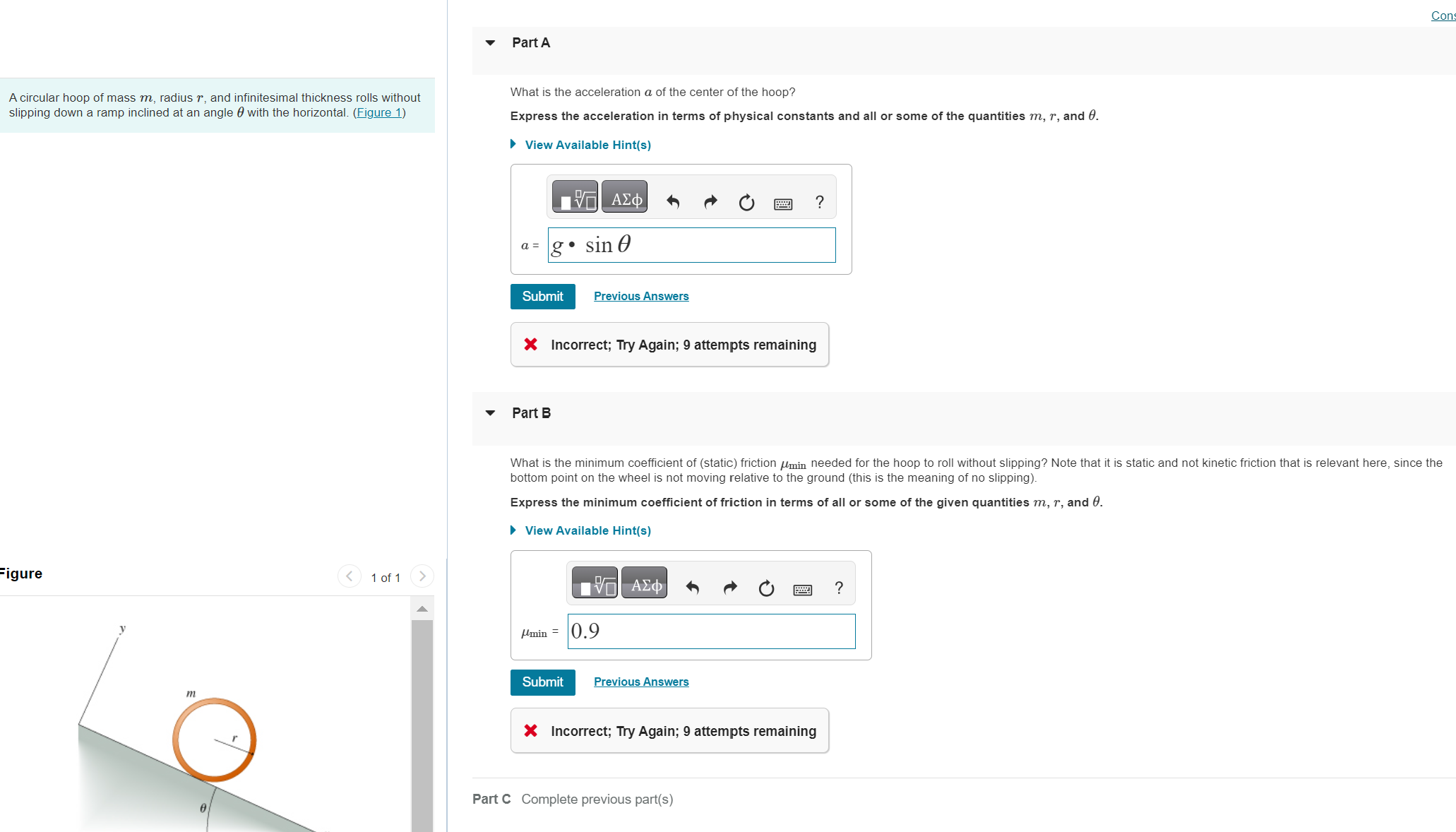Click the Conr menu item in top right
The width and height of the screenshot is (1456, 832).
pyautogui.click(x=1445, y=15)
